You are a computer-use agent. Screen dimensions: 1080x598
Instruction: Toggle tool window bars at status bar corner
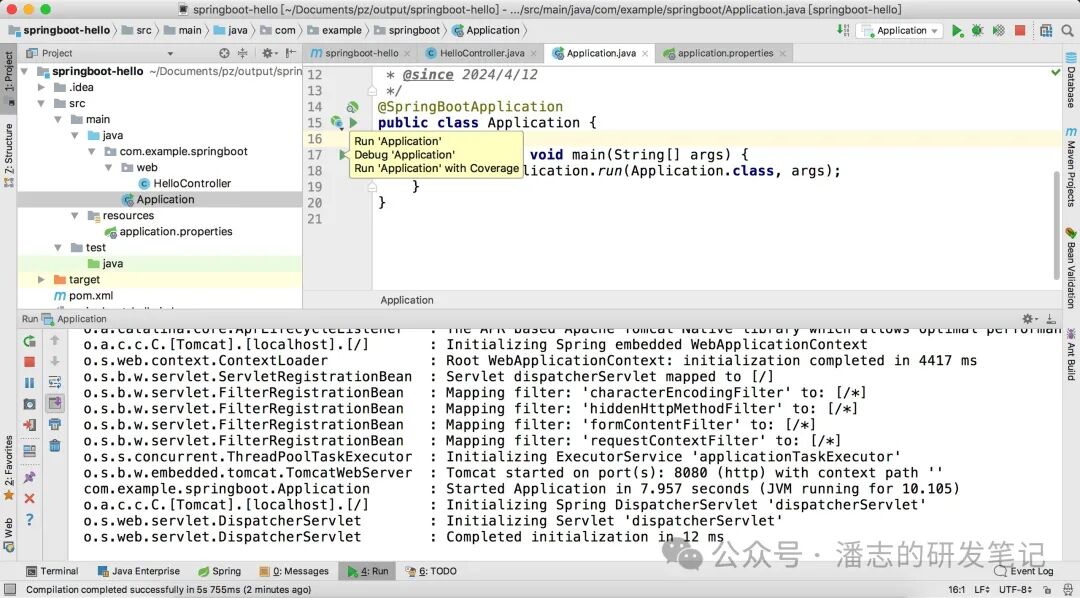point(9,589)
